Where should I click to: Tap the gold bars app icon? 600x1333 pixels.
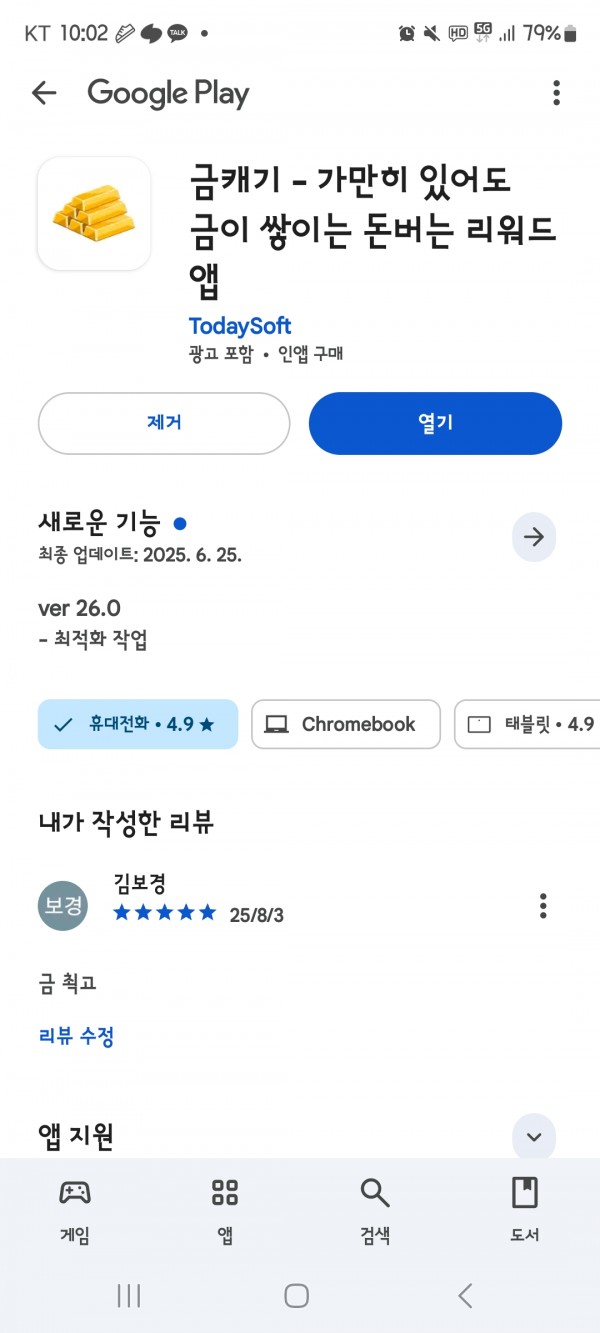pyautogui.click(x=94, y=214)
